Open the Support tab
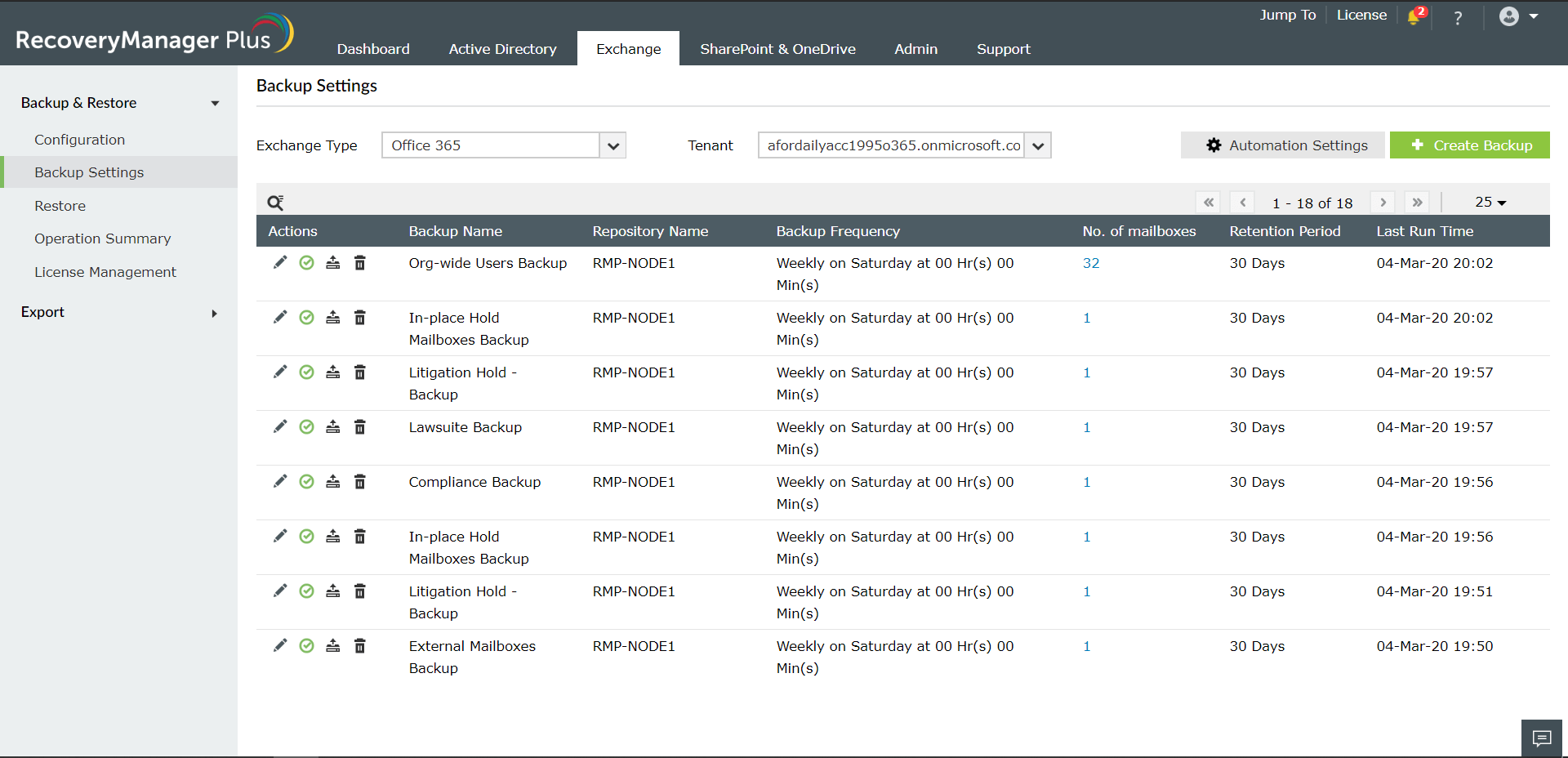Viewport: 1568px width, 758px height. [1003, 49]
